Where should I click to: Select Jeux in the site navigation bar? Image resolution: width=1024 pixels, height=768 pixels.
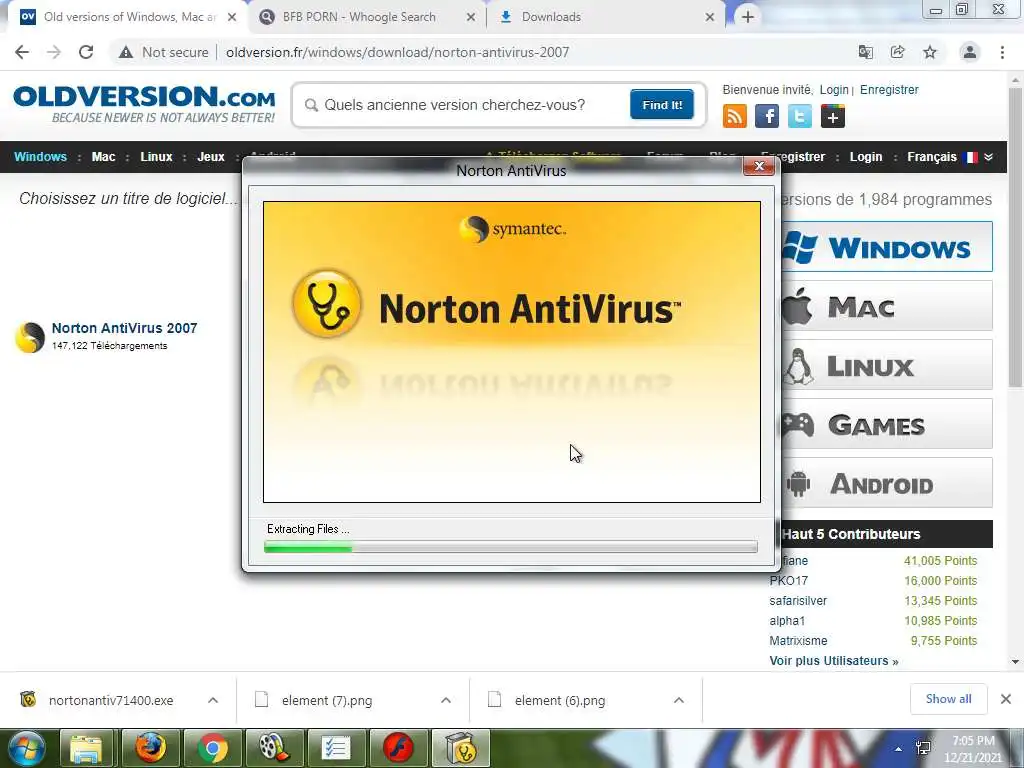(x=211, y=157)
